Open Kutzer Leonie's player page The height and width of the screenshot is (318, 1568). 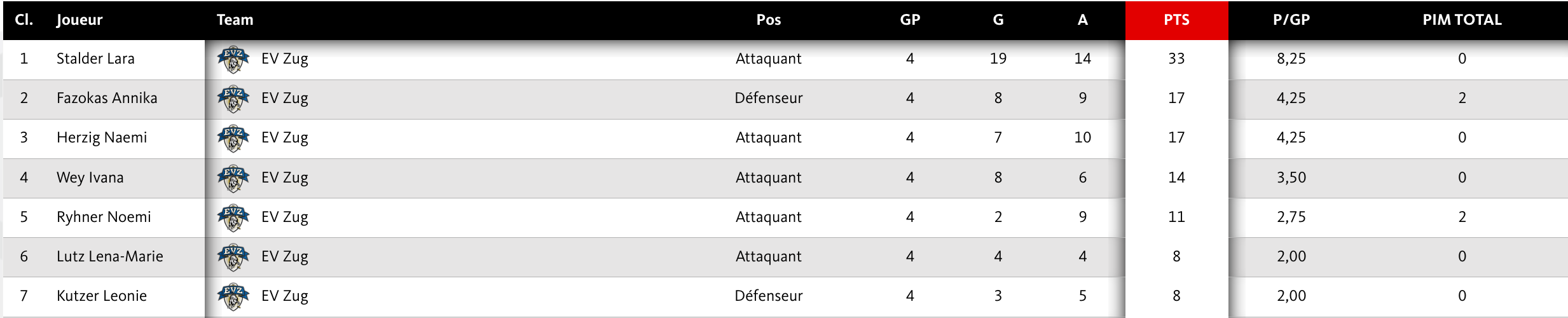tap(102, 296)
